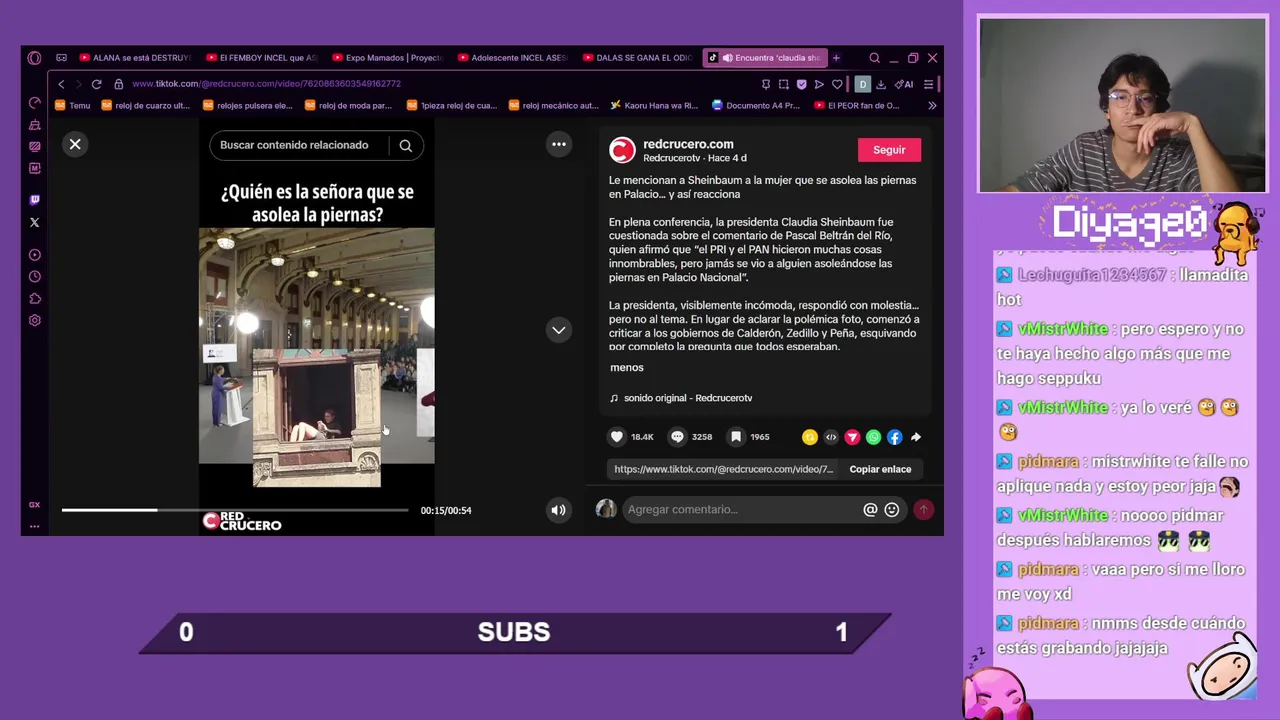Mention a user with @ icon
The image size is (1280, 720).
(x=870, y=510)
